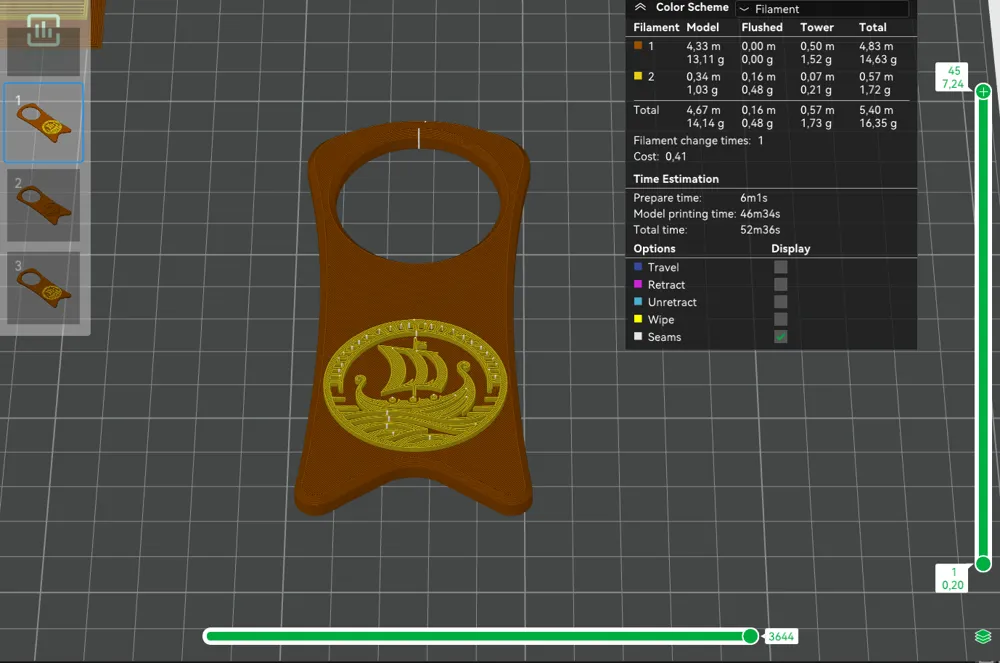Viewport: 1000px width, 663px height.
Task: Click the statistics bar-chart icon above plate thumbnails
Action: pos(43,30)
